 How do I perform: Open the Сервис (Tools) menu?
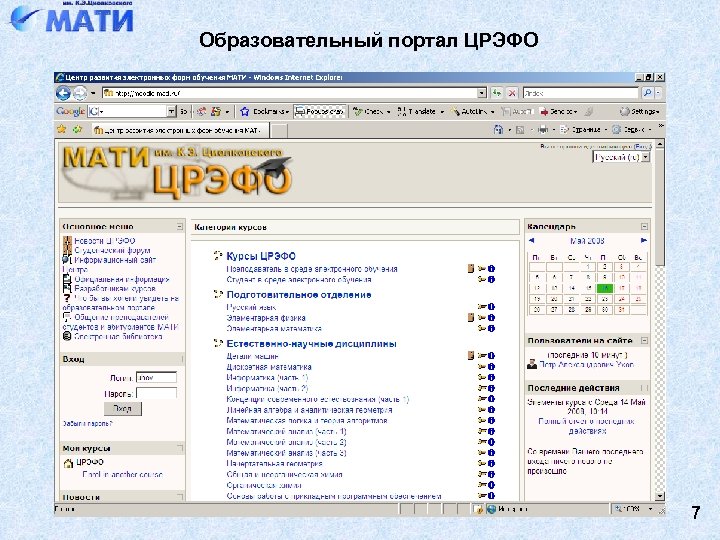tap(632, 130)
